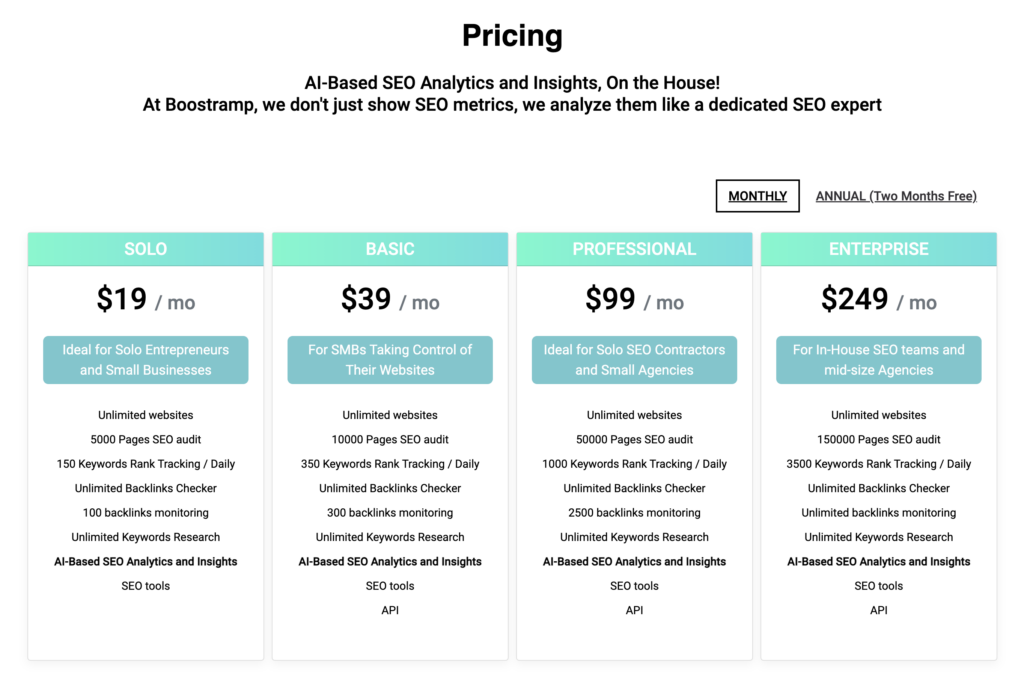The image size is (1024, 678).
Task: Select the SOLO plan header
Action: 146,249
